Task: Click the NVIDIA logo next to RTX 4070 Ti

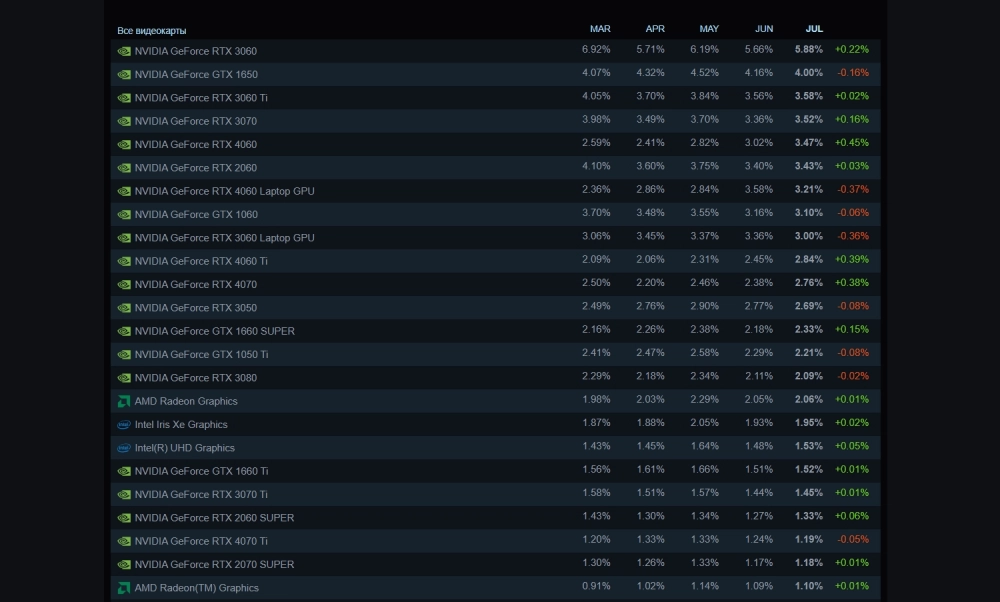Action: point(124,541)
